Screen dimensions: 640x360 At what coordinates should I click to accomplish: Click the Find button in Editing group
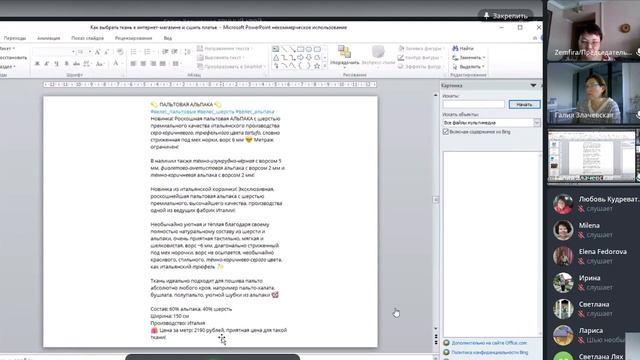pos(463,48)
